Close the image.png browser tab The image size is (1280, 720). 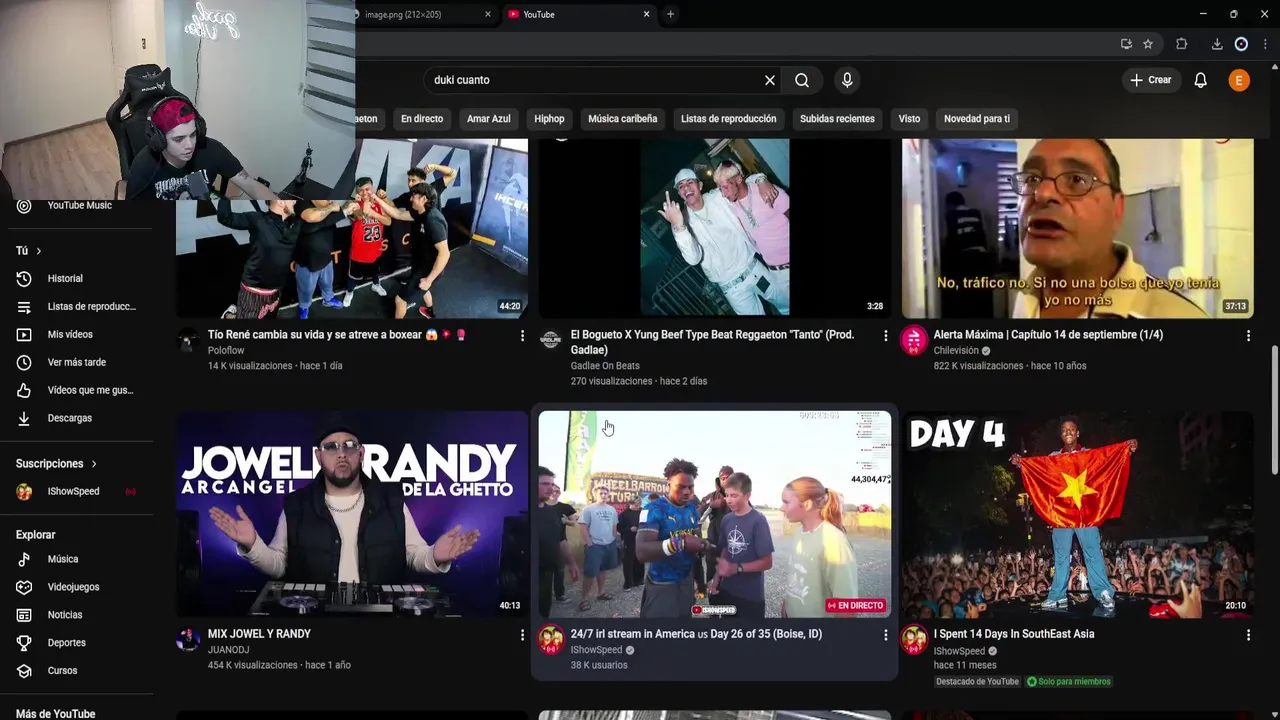[488, 14]
